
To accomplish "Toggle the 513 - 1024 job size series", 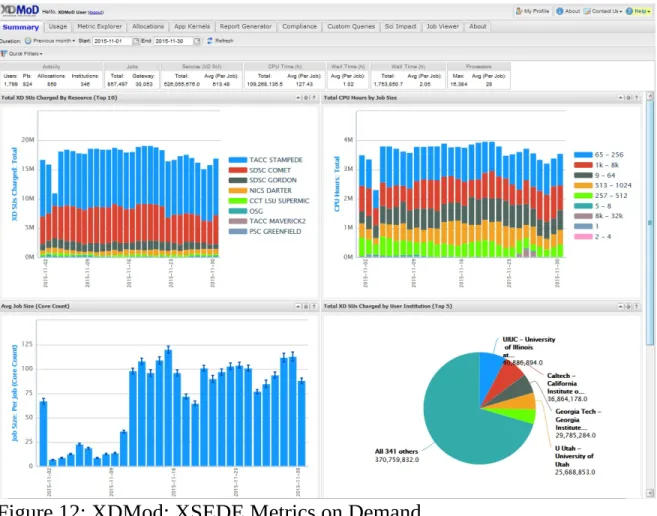I will coord(603,185).
